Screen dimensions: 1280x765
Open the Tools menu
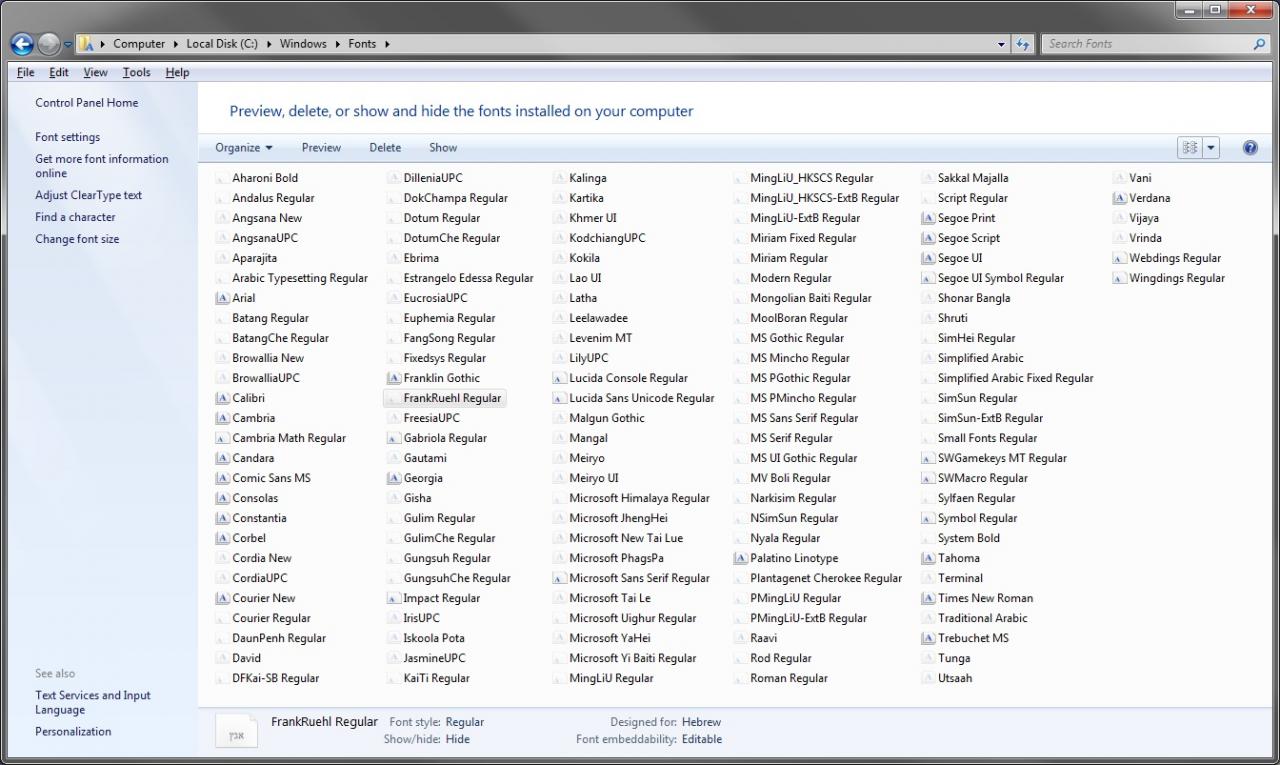point(137,72)
